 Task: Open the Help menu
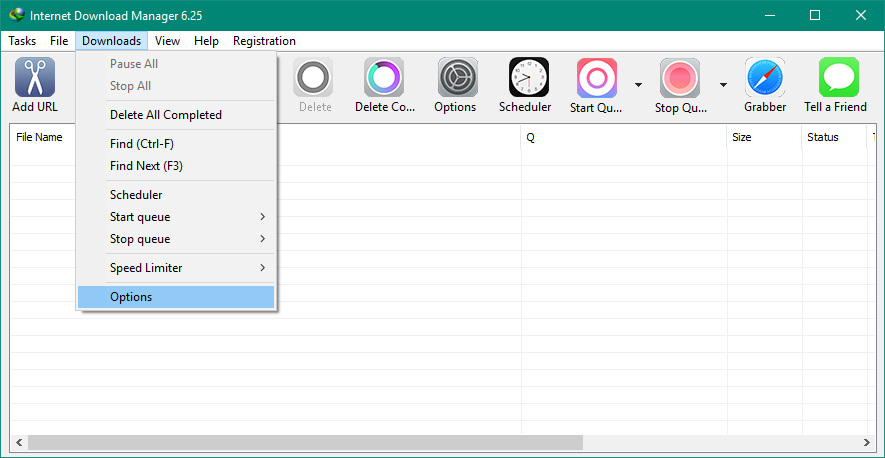click(x=206, y=41)
